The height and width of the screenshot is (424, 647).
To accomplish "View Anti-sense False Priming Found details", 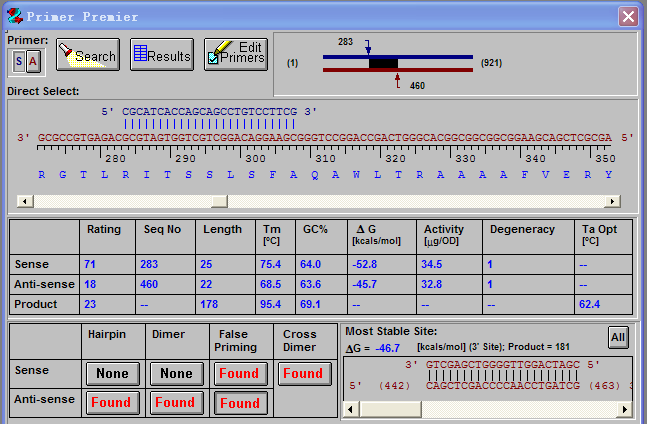I will pyautogui.click(x=239, y=403).
